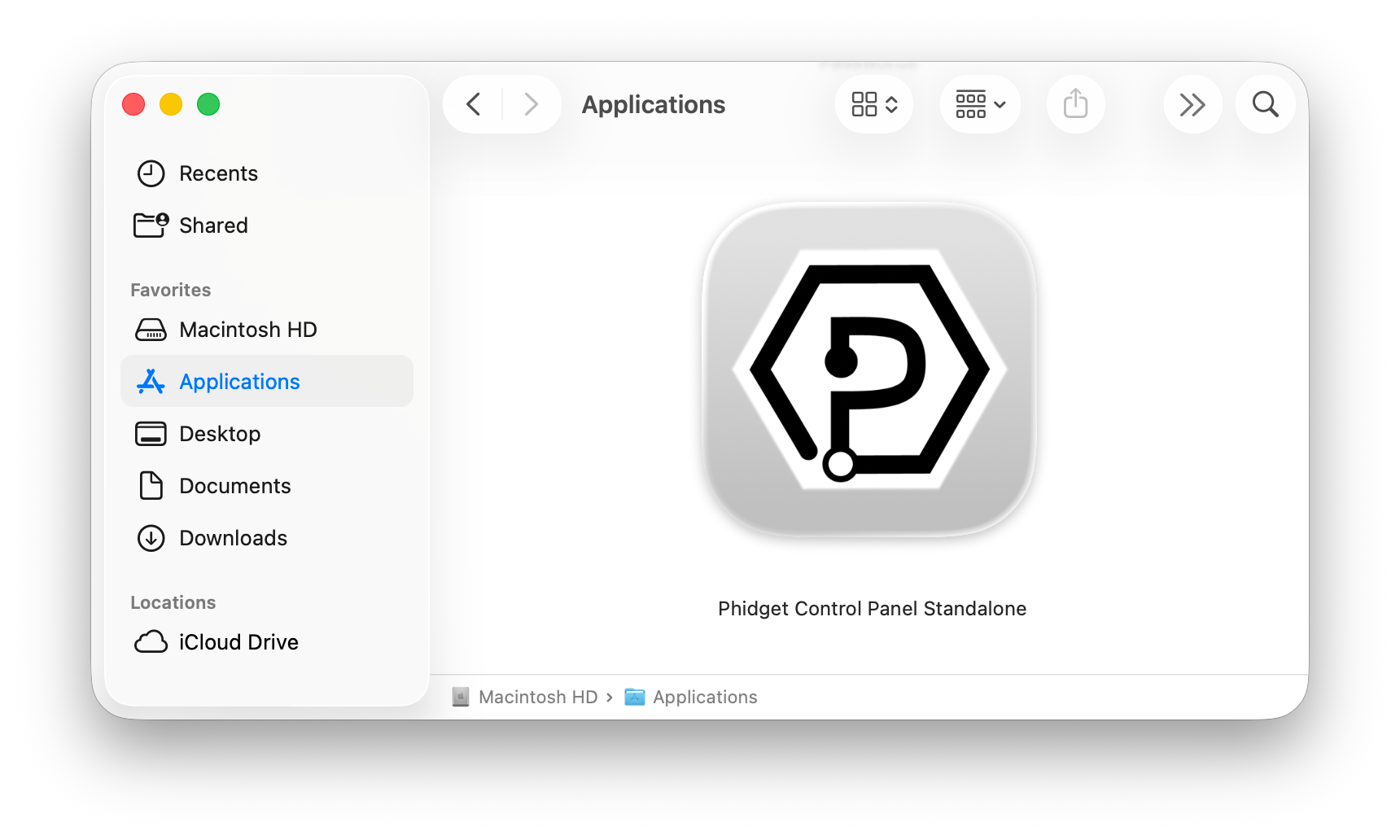The image size is (1400, 840).
Task: Click Applications in the path bar
Action: point(704,697)
